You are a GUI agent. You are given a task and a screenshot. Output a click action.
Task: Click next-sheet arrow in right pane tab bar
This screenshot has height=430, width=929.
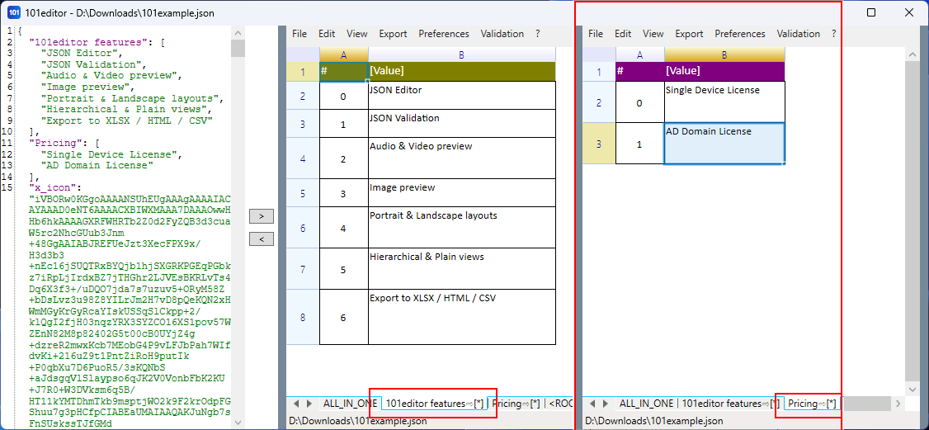606,403
